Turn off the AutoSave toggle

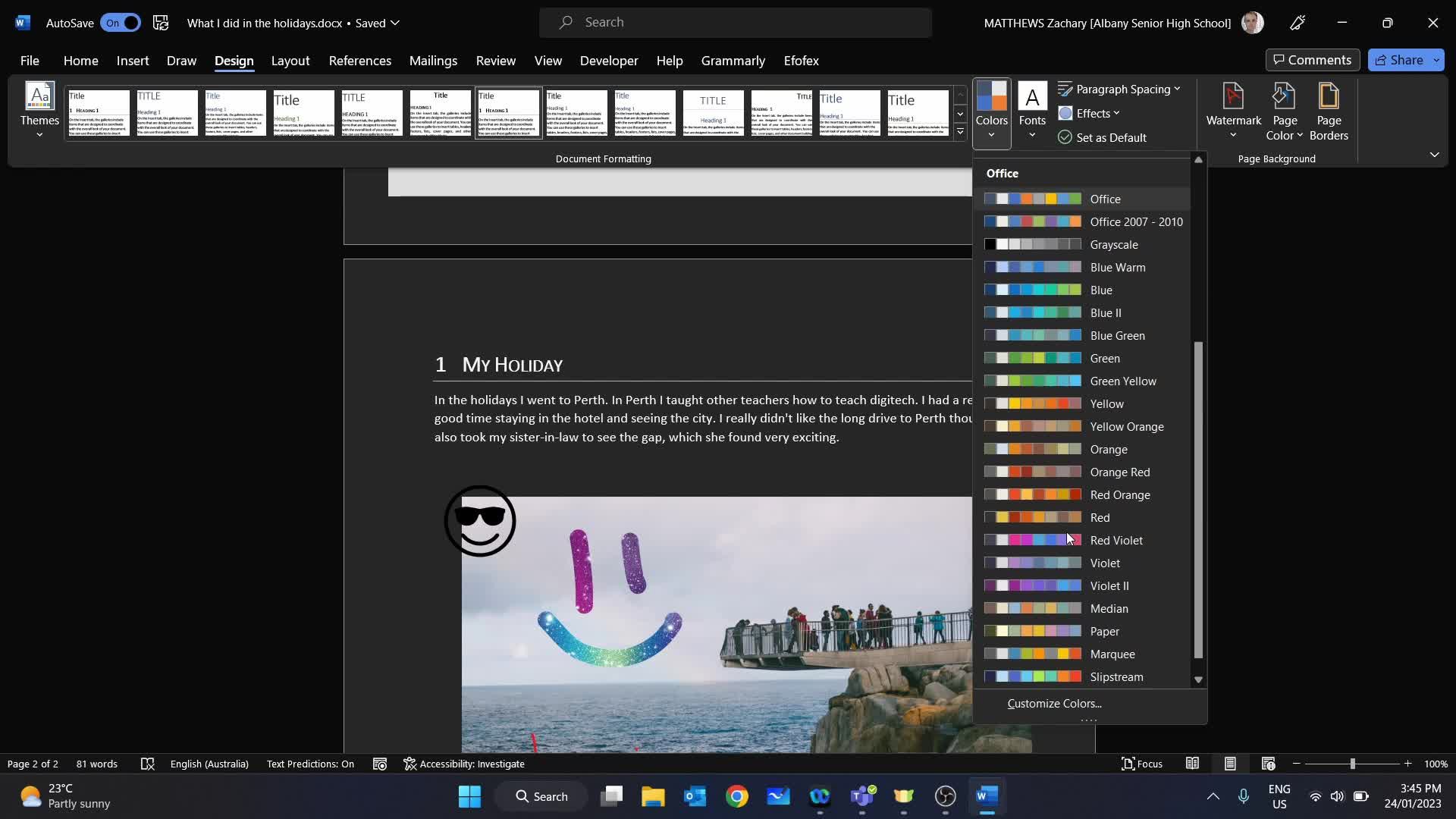point(119,23)
